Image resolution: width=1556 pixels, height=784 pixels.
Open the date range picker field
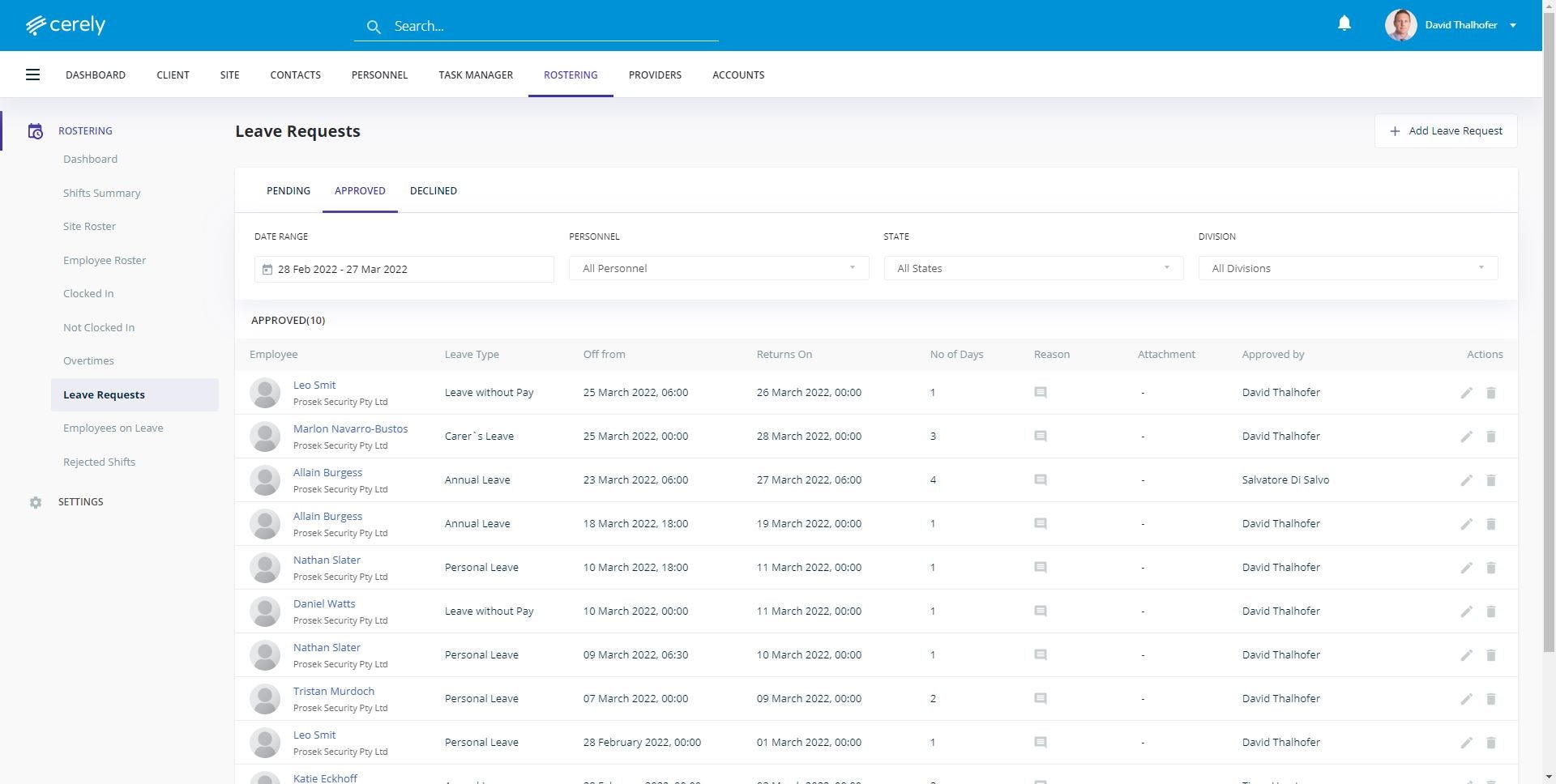click(404, 269)
